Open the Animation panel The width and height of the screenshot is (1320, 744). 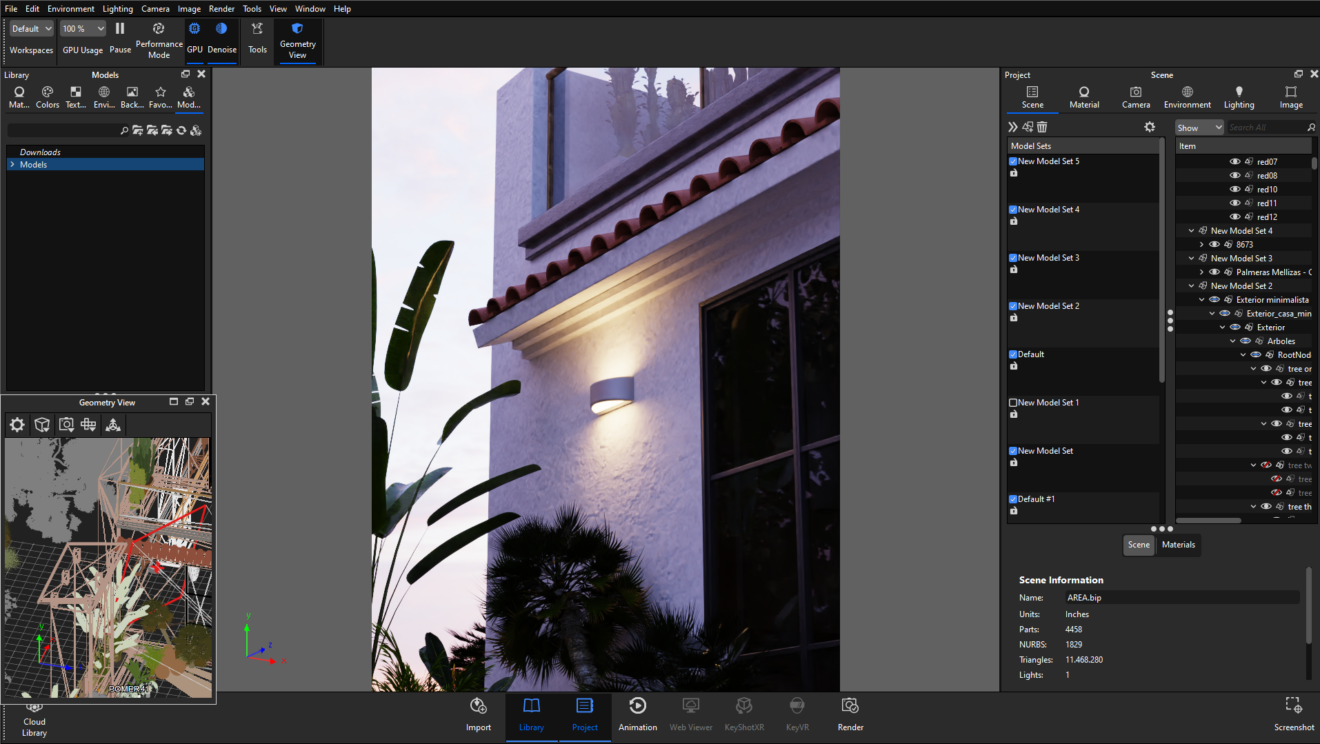coord(637,713)
